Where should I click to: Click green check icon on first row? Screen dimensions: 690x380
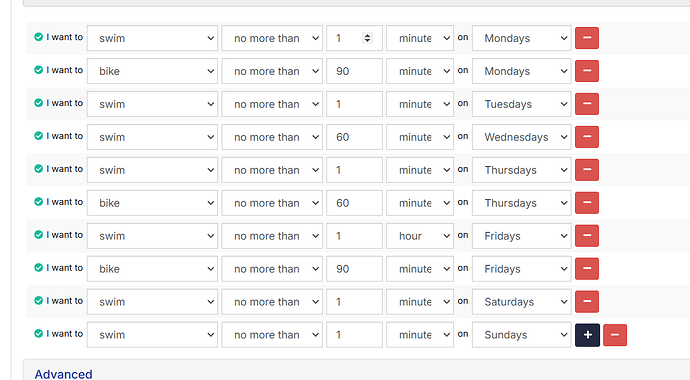[x=38, y=37]
